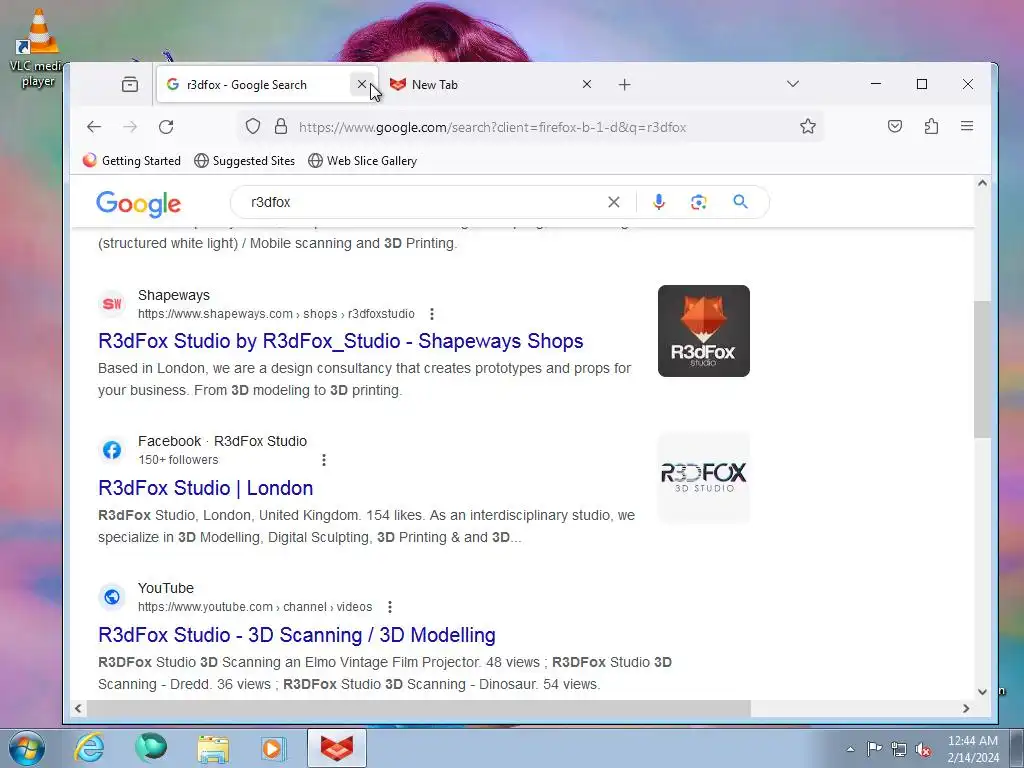This screenshot has width=1024, height=768.
Task: Open the taskbar clock showing 12:44 AM
Action: tap(973, 749)
